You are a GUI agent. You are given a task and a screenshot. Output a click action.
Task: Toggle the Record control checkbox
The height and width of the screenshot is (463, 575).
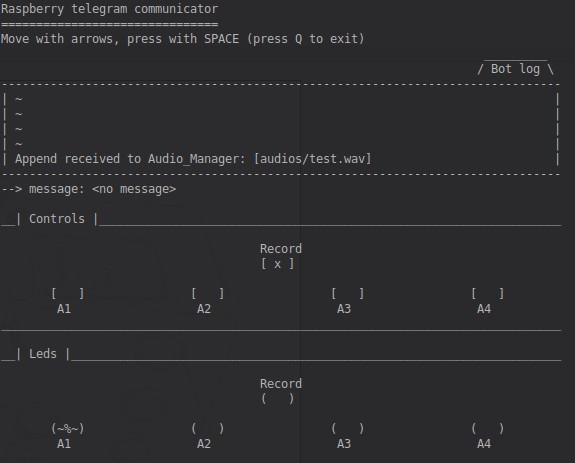click(x=278, y=264)
